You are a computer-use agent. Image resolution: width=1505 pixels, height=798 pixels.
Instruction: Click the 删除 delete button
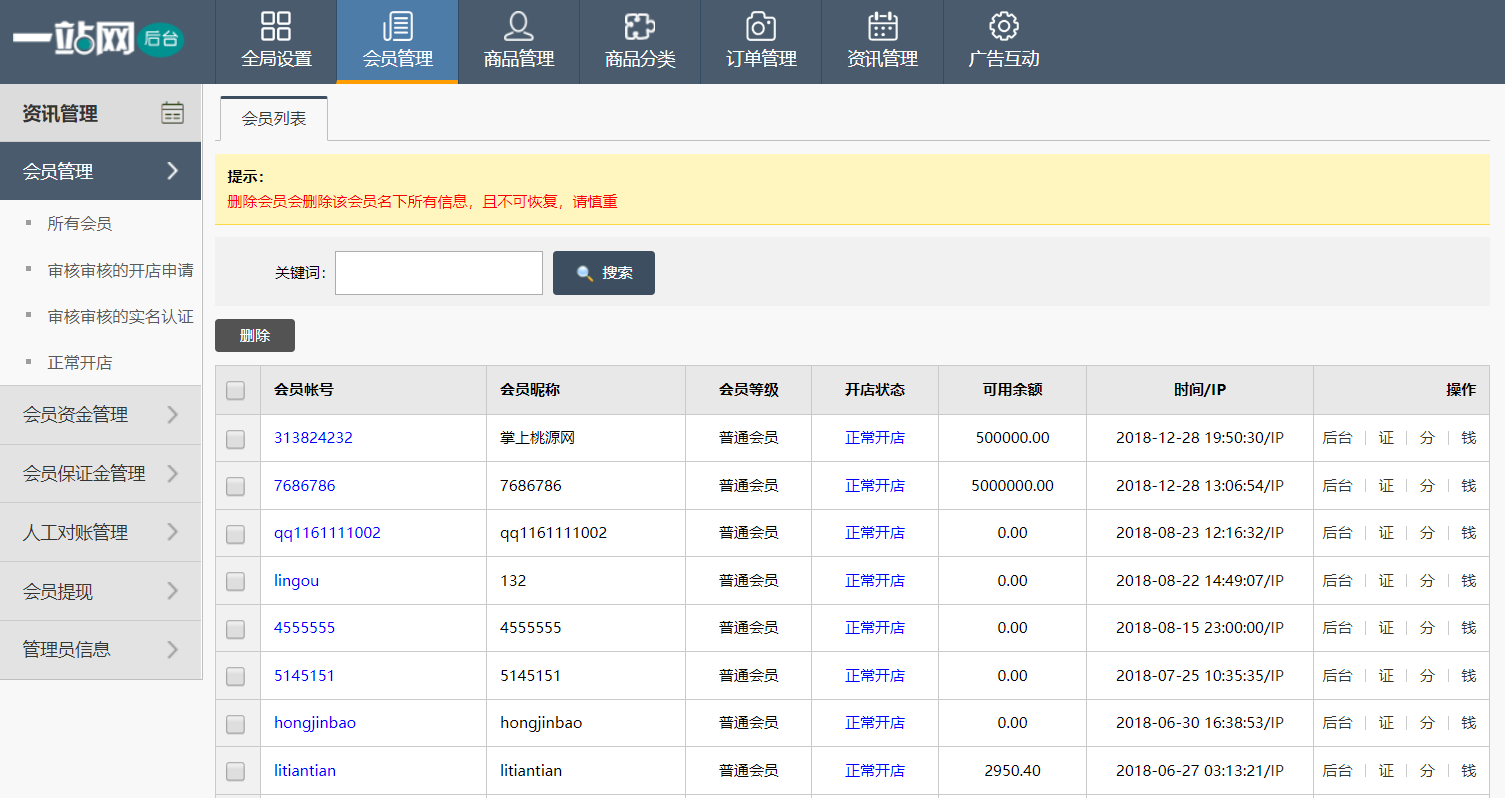click(x=255, y=336)
